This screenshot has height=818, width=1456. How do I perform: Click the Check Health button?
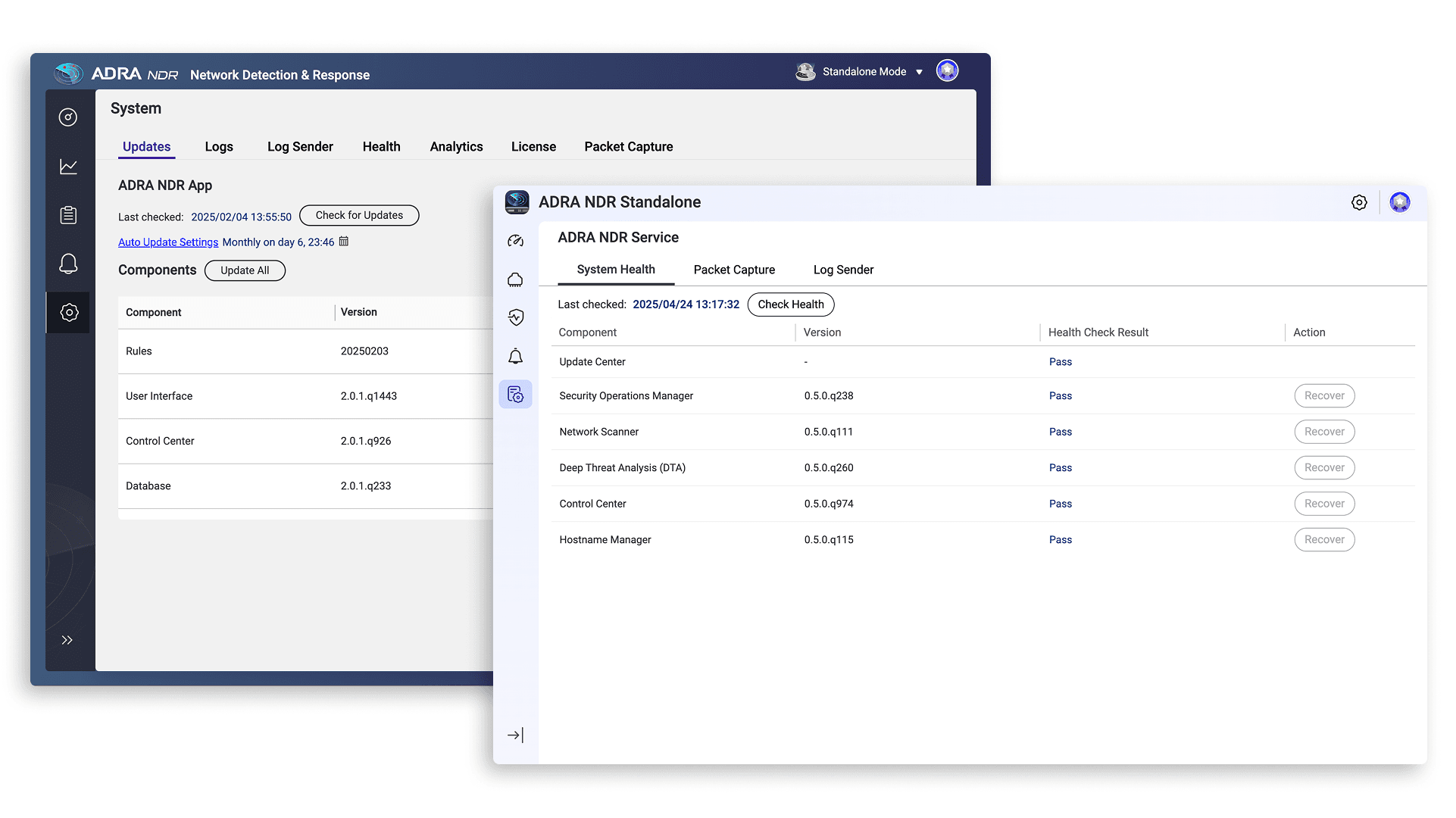tap(791, 304)
